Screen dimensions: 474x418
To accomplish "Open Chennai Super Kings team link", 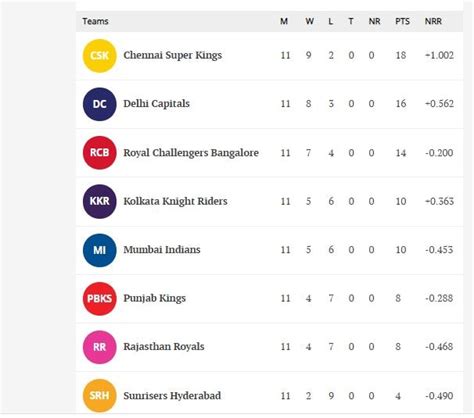I will pyautogui.click(x=173, y=55).
